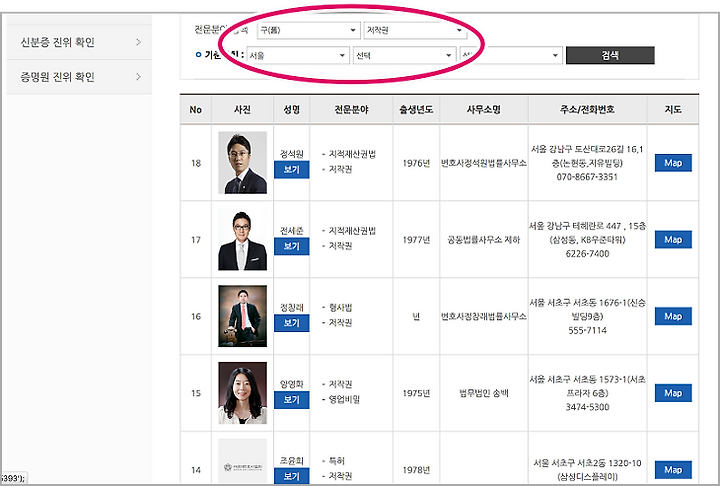Click 보기 for lawyer number 15

click(292, 400)
